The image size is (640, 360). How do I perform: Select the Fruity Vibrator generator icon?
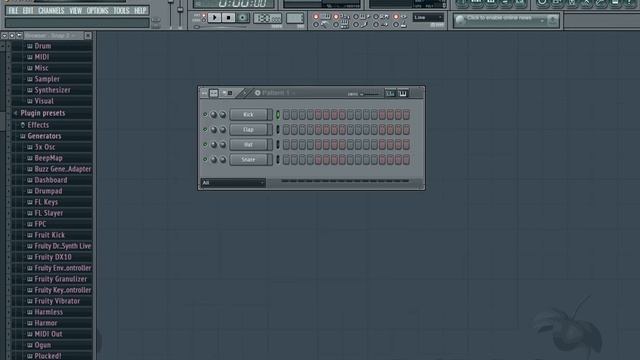30,301
